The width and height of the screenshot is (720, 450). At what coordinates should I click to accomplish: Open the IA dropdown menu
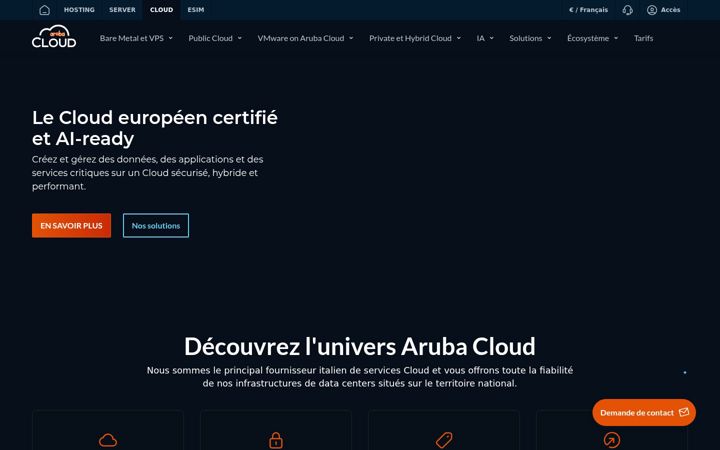(485, 38)
